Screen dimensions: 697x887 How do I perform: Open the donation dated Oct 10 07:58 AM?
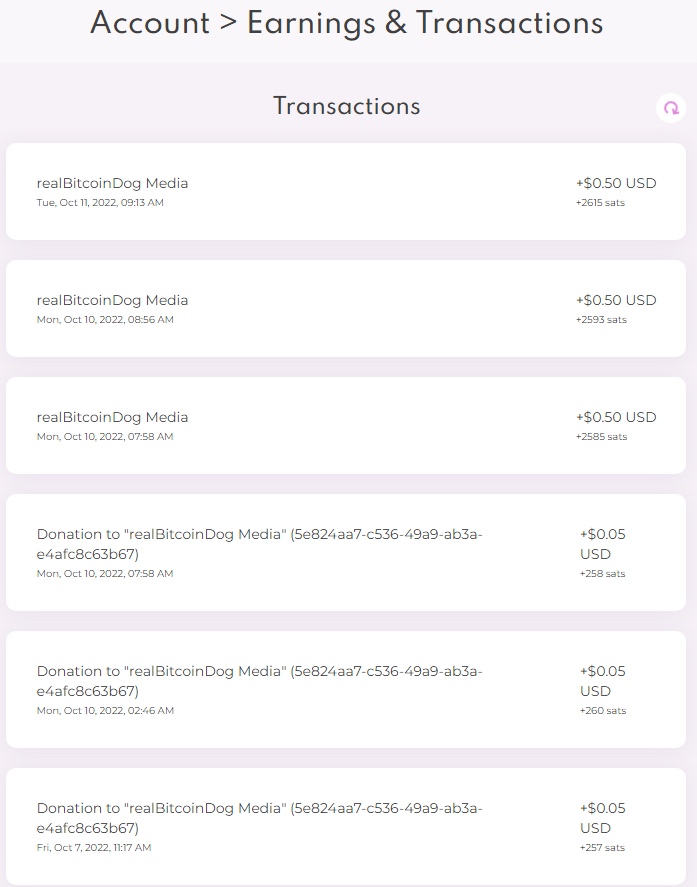coord(346,552)
